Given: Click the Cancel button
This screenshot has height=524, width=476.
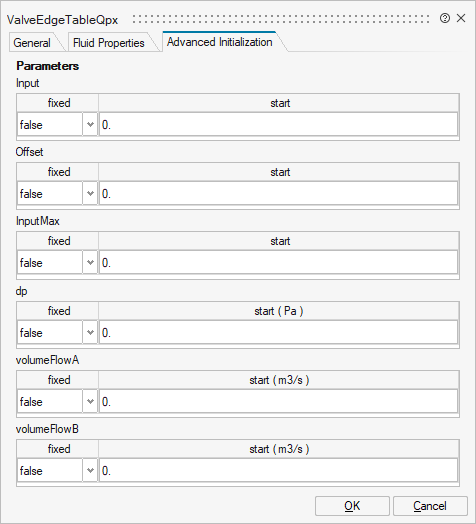Looking at the screenshot, I should (x=430, y=506).
